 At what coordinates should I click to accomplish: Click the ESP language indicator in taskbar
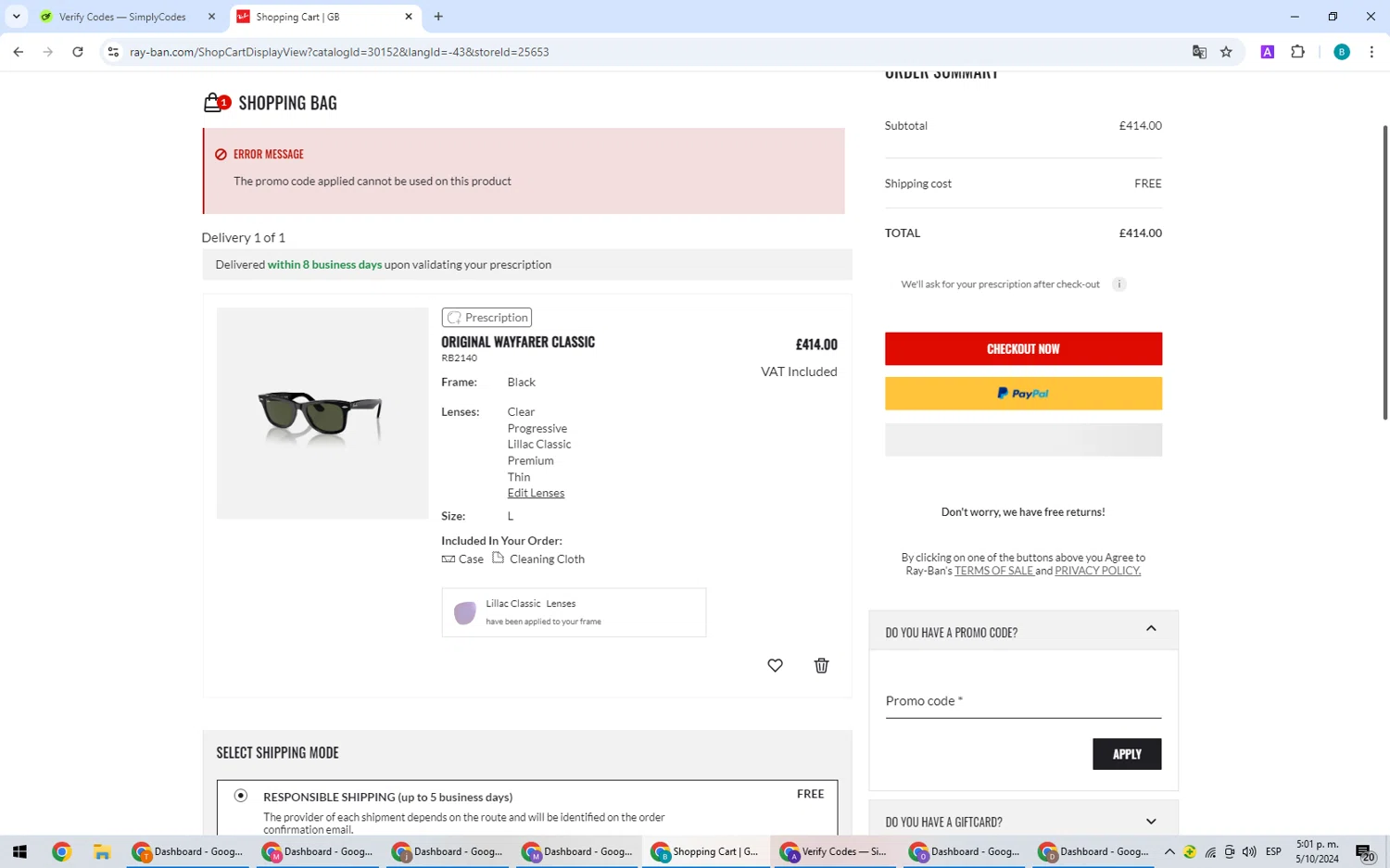[1274, 851]
